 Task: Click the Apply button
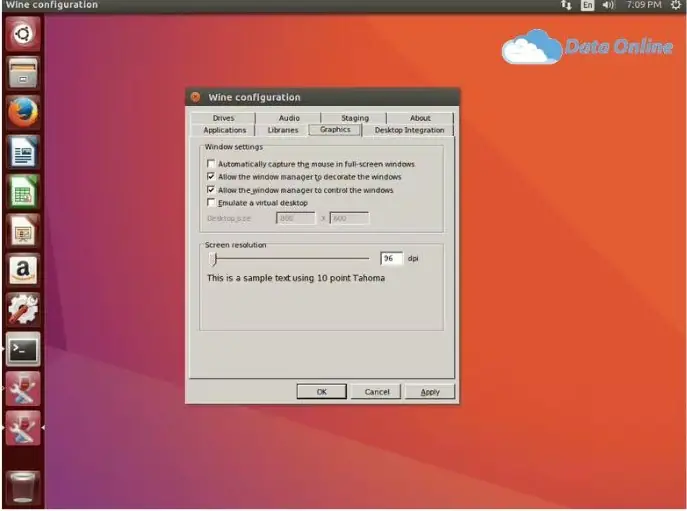point(430,392)
